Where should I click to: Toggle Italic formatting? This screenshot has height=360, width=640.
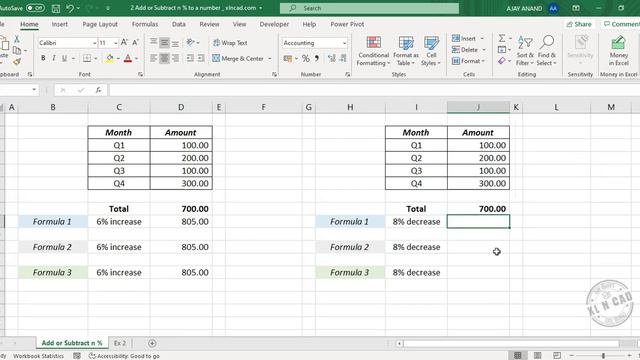tap(53, 58)
